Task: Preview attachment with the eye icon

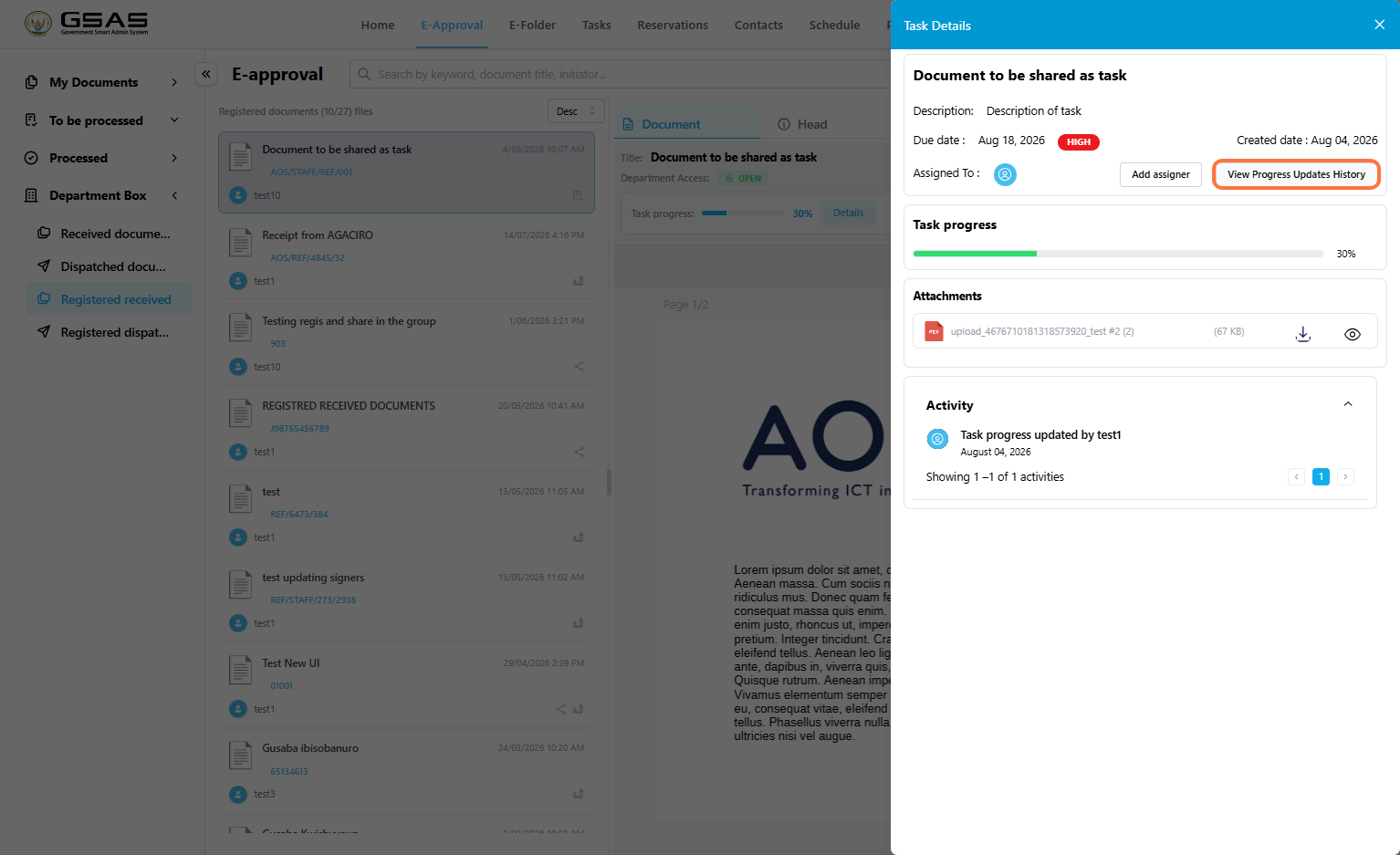Action: [1353, 334]
